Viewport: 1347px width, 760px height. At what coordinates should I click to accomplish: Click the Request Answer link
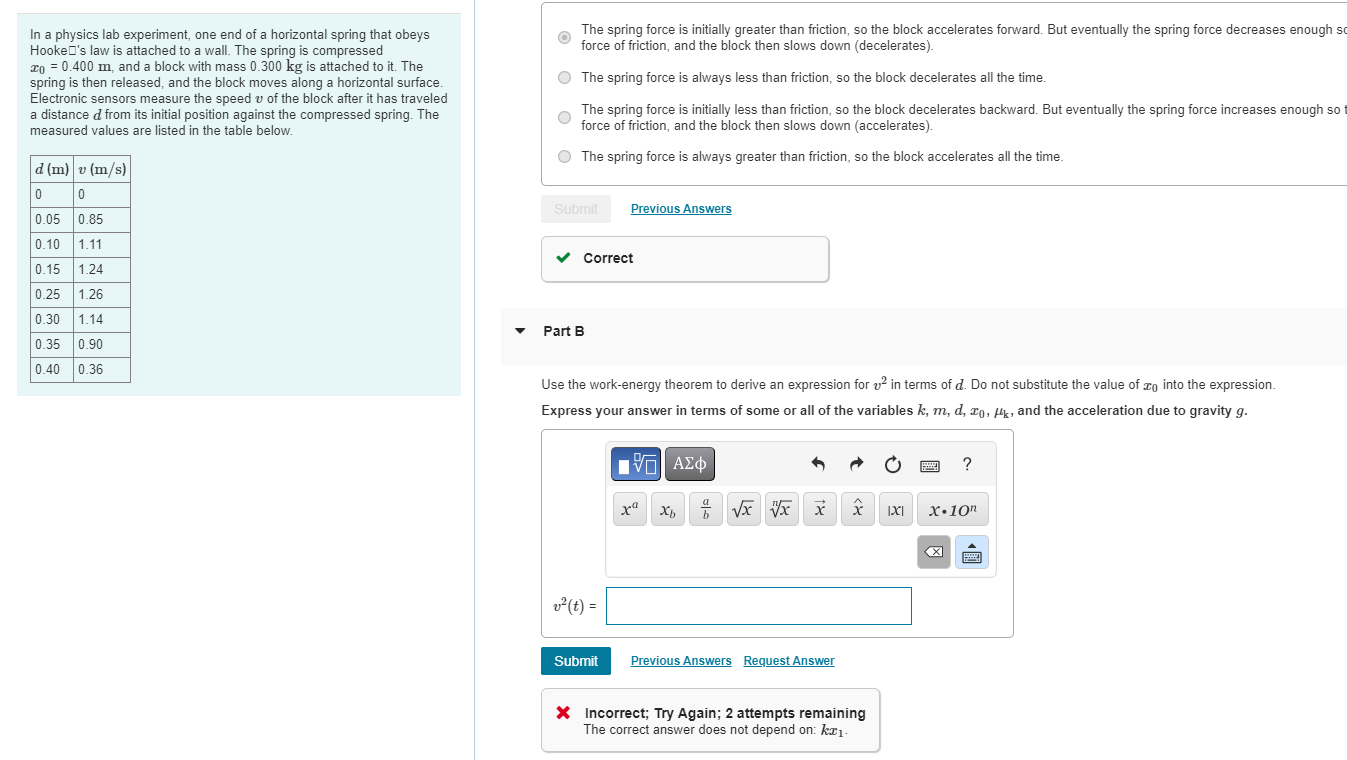pos(789,661)
